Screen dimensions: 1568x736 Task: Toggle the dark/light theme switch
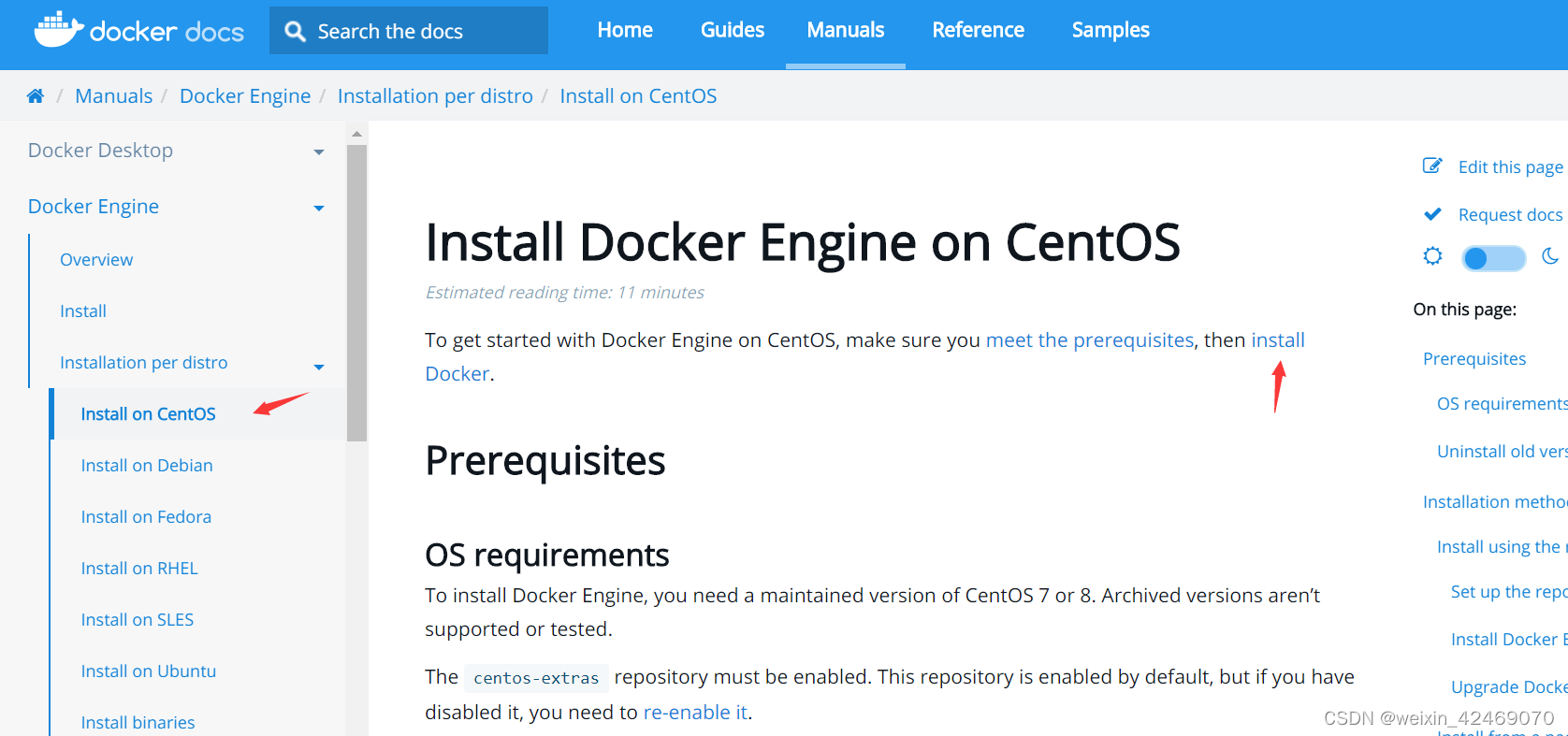[x=1493, y=258]
